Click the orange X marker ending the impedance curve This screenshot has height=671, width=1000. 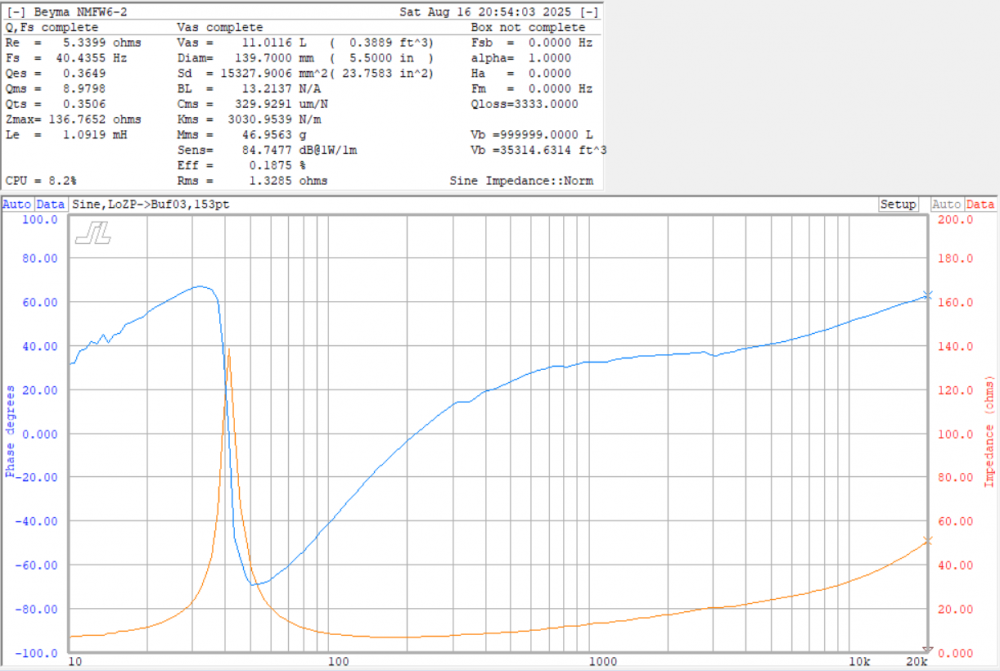927,540
